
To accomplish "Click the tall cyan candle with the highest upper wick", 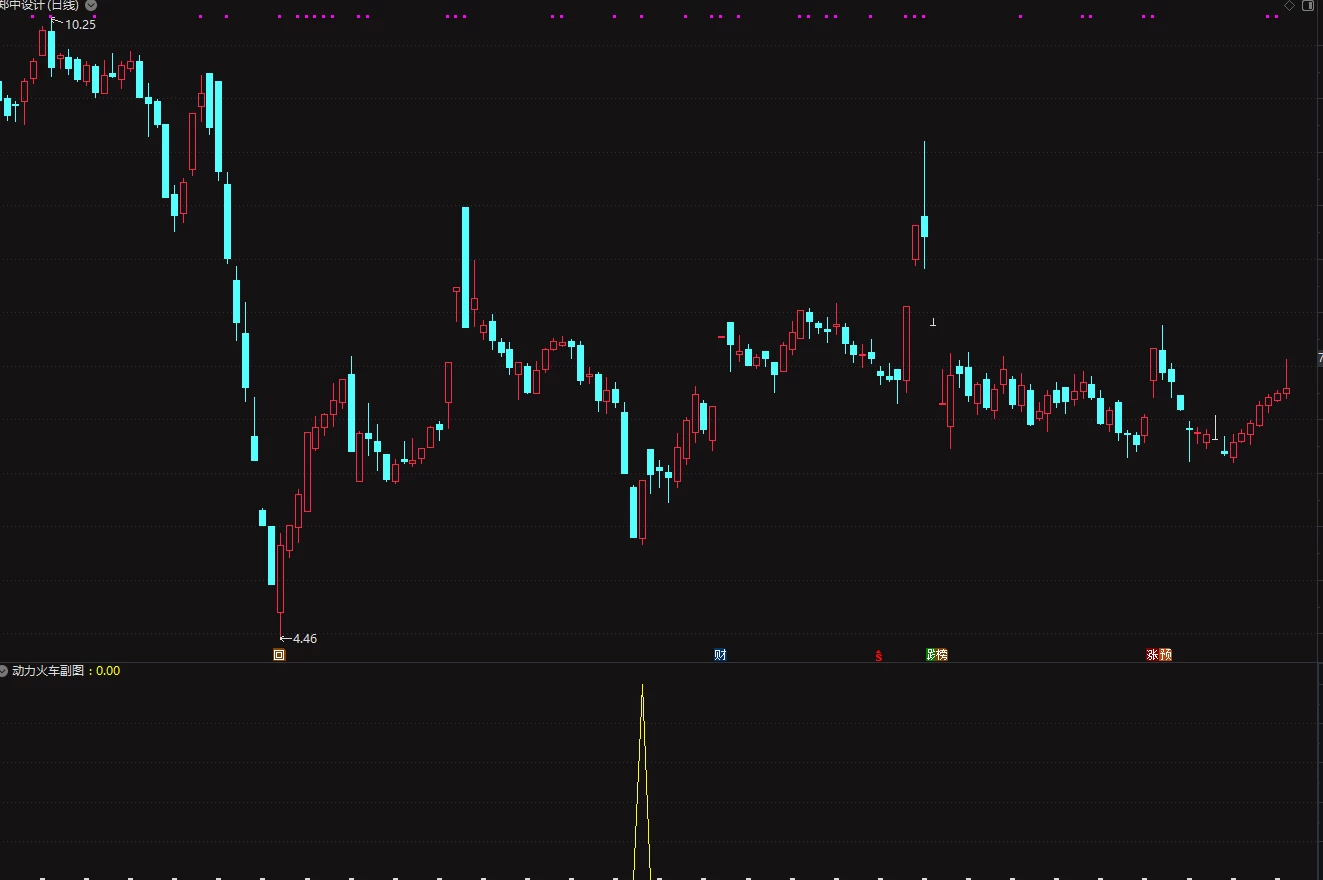I will [x=924, y=225].
